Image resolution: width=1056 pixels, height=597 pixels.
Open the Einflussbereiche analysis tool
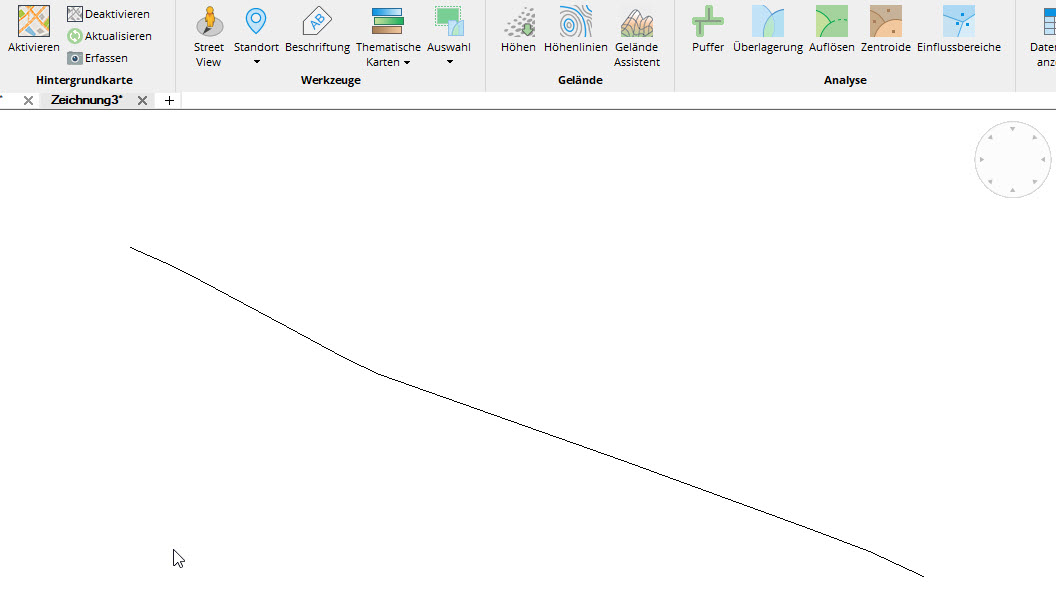[x=958, y=30]
